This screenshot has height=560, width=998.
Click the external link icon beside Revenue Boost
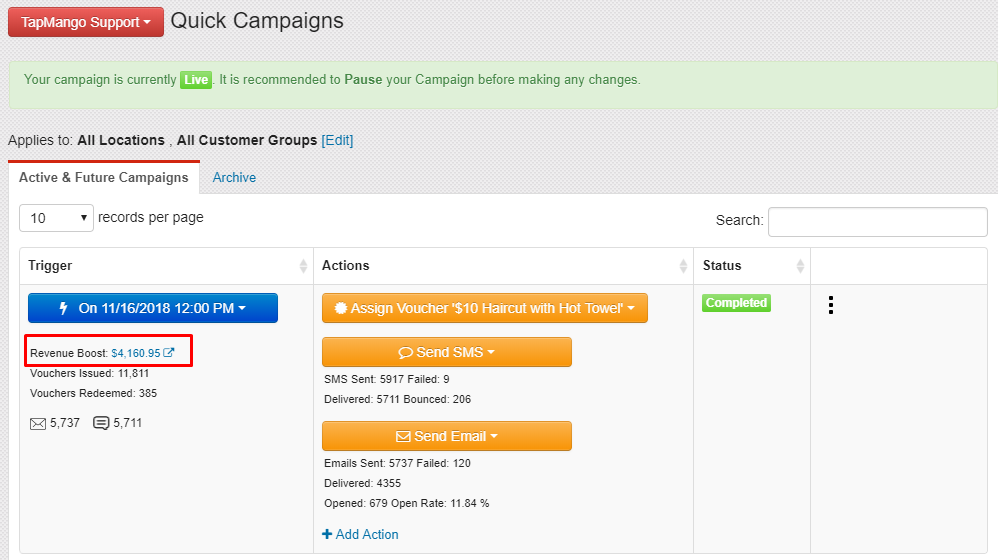[169, 353]
